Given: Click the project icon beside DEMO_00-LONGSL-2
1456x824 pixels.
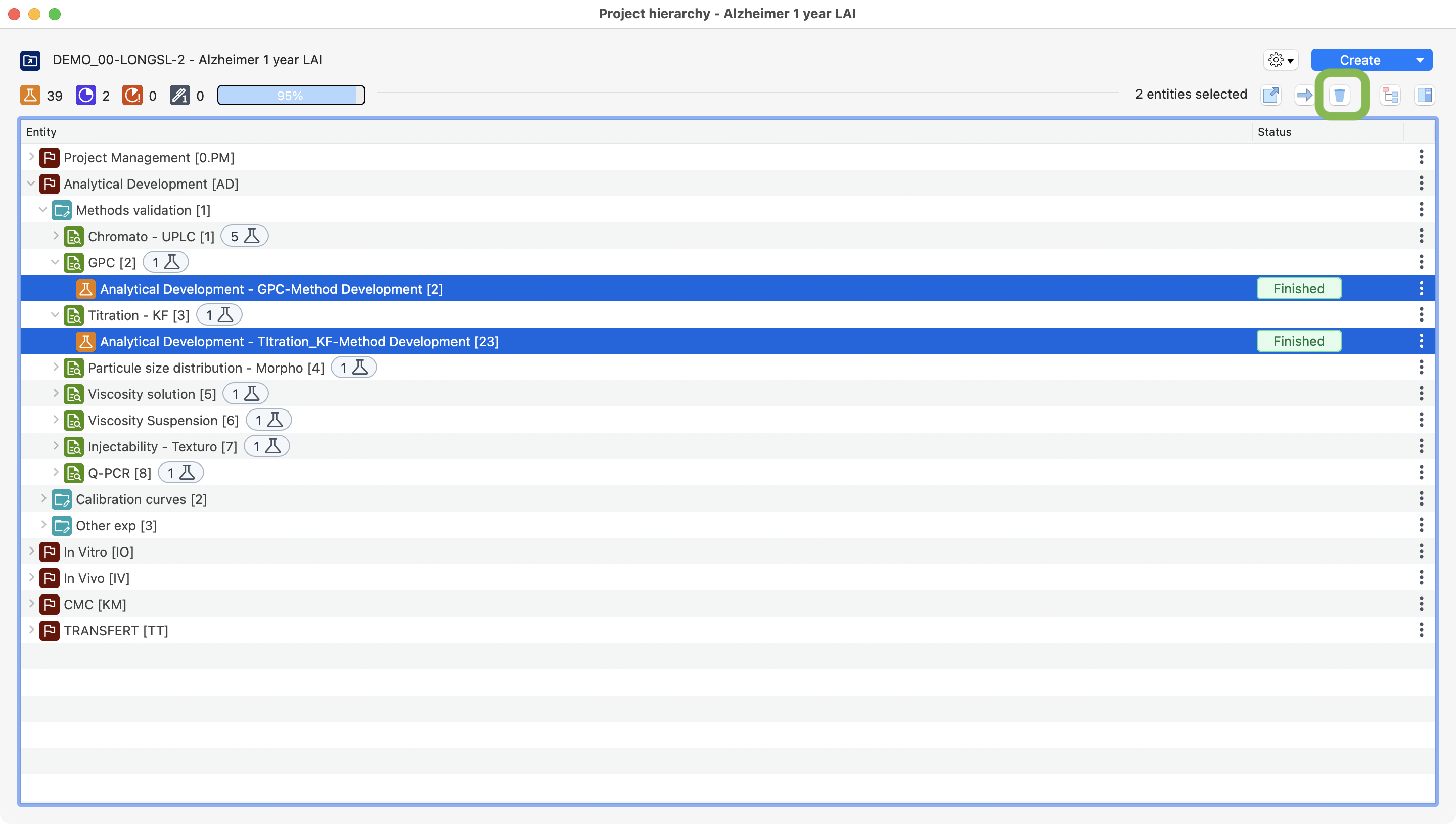Looking at the screenshot, I should [30, 60].
